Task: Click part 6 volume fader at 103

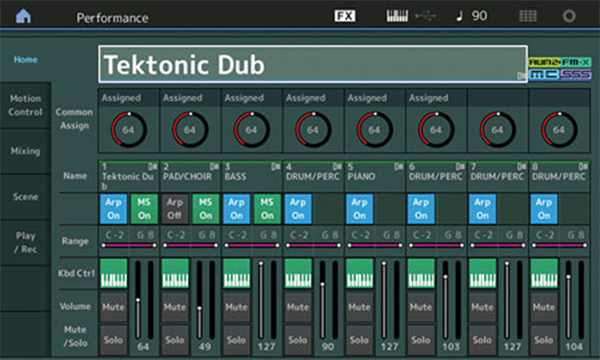Action: tap(445, 300)
